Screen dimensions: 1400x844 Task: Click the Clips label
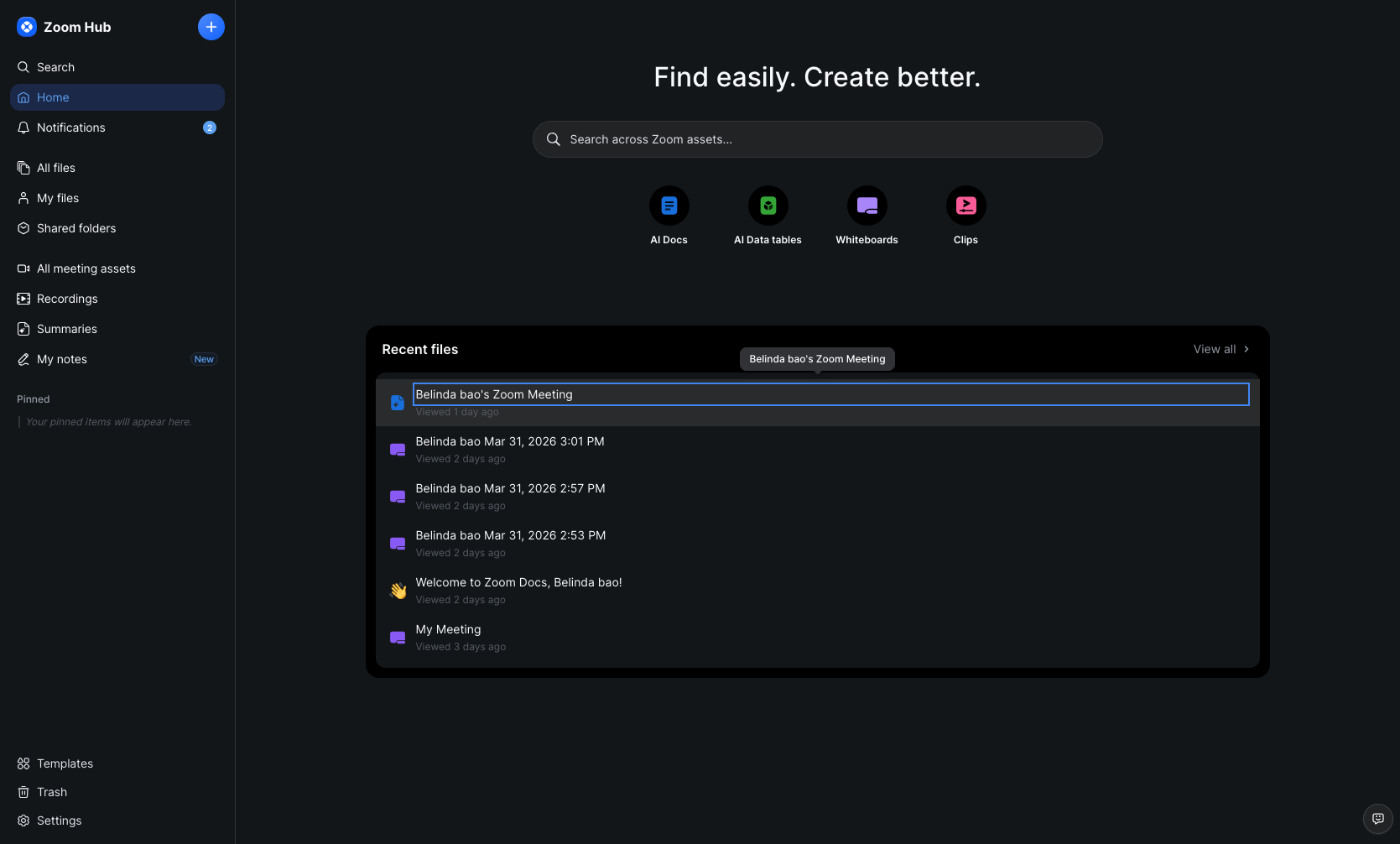tap(966, 240)
